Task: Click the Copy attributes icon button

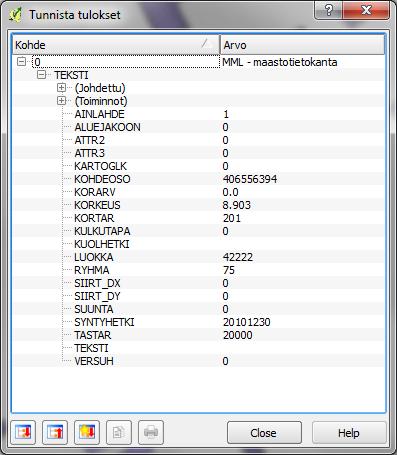Action: click(x=119, y=433)
